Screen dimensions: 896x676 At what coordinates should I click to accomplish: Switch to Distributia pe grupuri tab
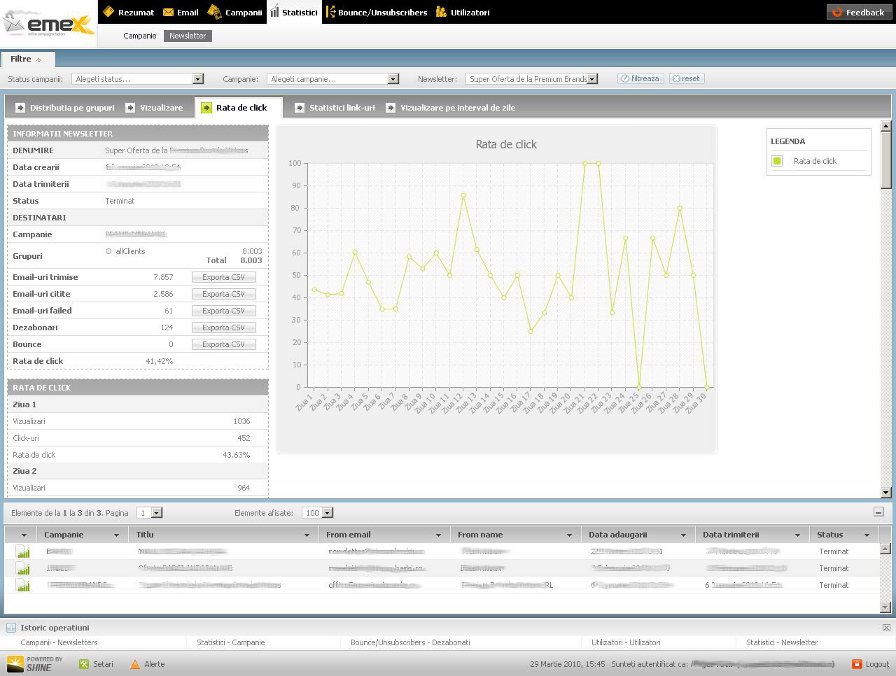click(x=65, y=107)
